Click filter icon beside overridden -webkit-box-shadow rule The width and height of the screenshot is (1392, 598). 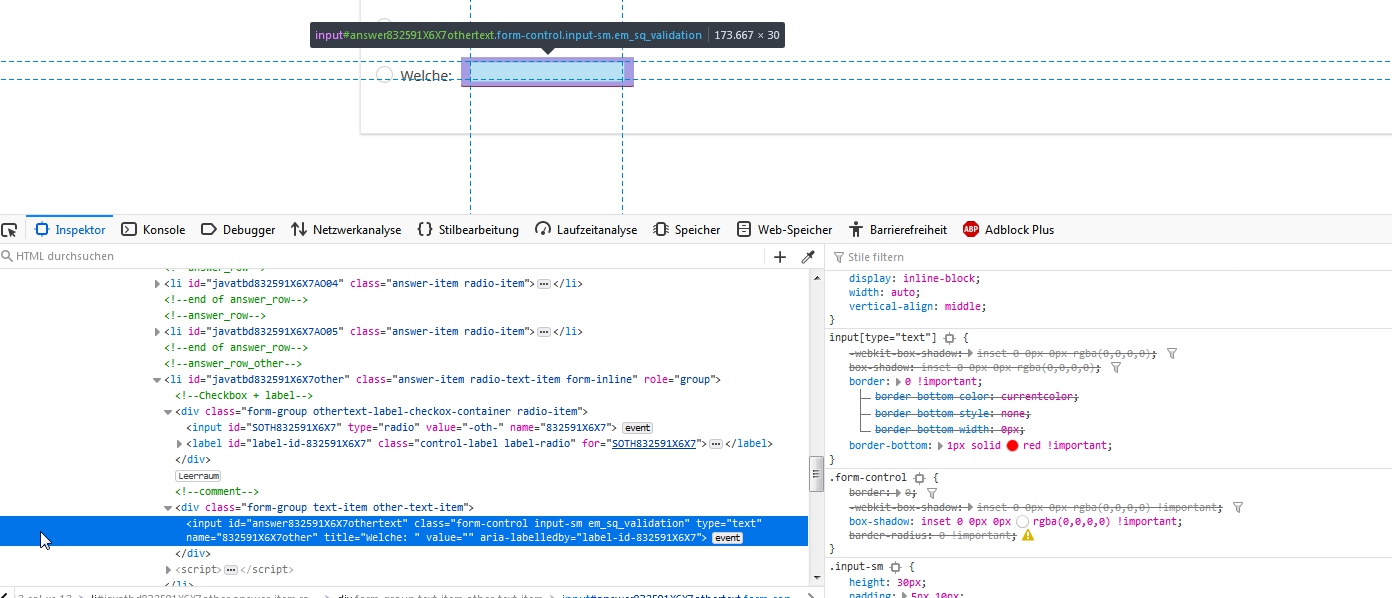click(x=1172, y=353)
